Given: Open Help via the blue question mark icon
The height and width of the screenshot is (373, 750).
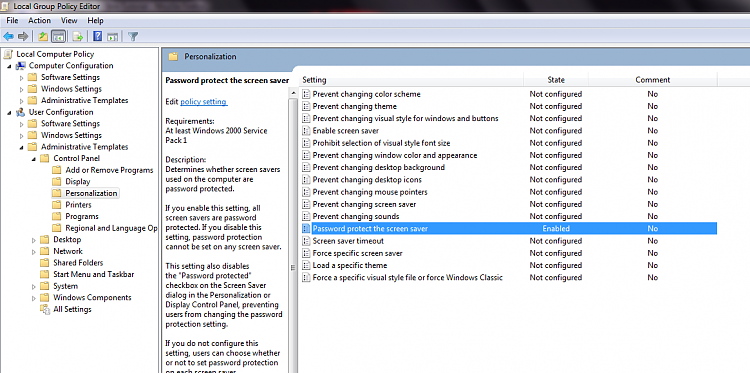Looking at the screenshot, I should coord(98,36).
